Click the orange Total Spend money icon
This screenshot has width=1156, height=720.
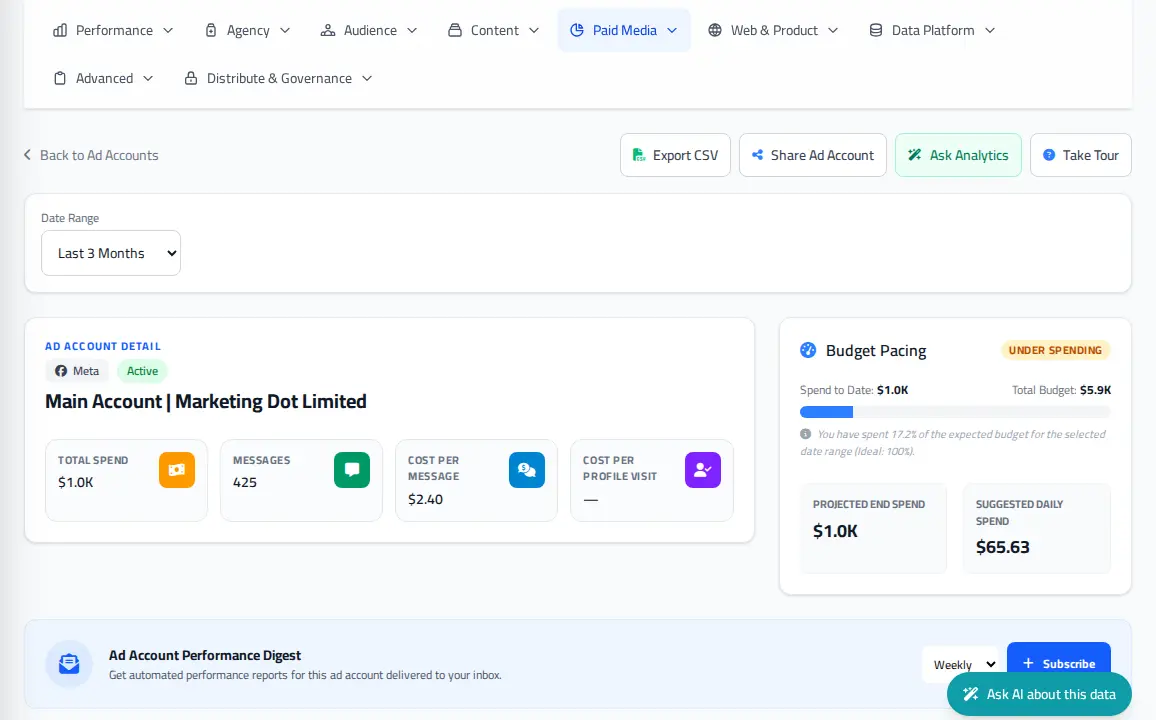[x=177, y=470]
